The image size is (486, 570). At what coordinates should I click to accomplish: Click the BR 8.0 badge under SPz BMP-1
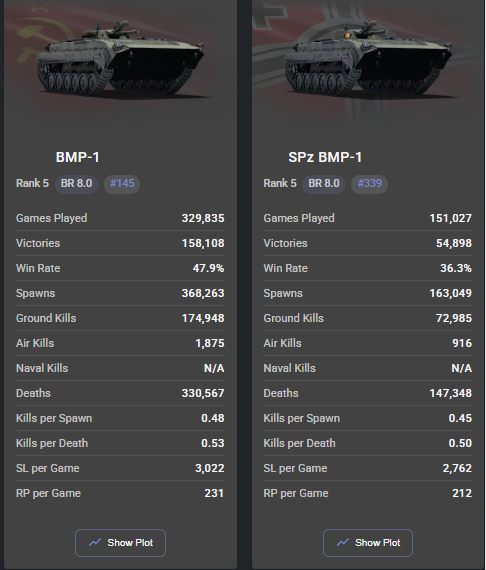pos(324,183)
